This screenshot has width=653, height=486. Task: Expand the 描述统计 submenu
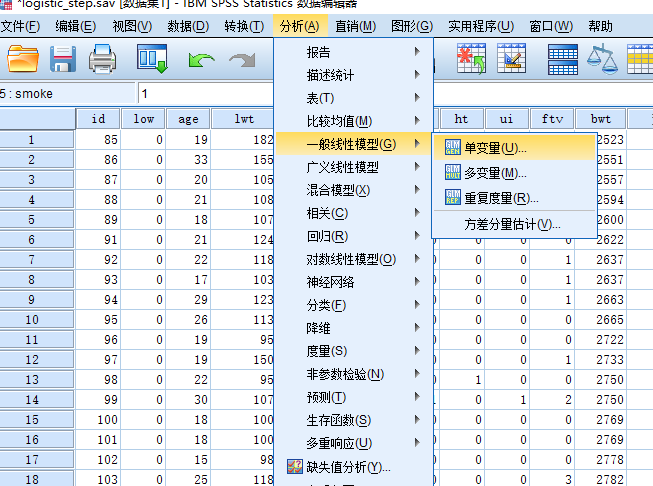click(x=353, y=75)
